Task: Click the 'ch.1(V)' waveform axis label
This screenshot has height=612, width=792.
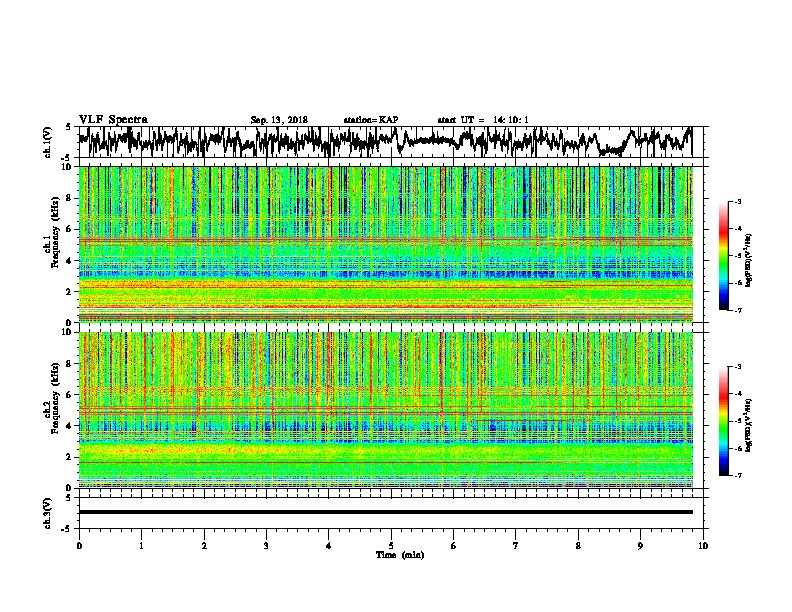Action: pyautogui.click(x=48, y=142)
